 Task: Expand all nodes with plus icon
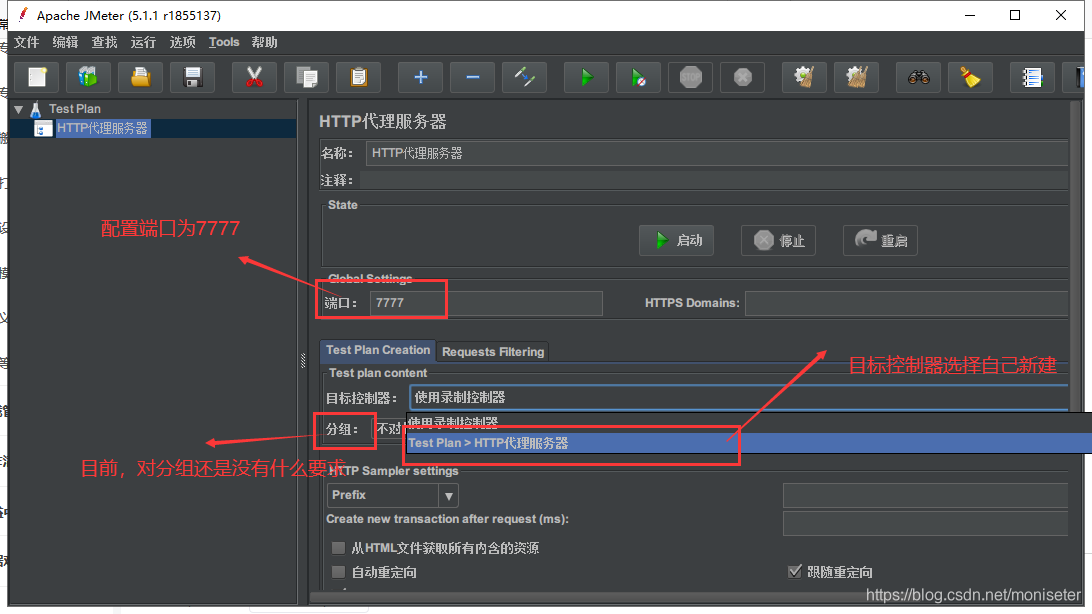[420, 77]
